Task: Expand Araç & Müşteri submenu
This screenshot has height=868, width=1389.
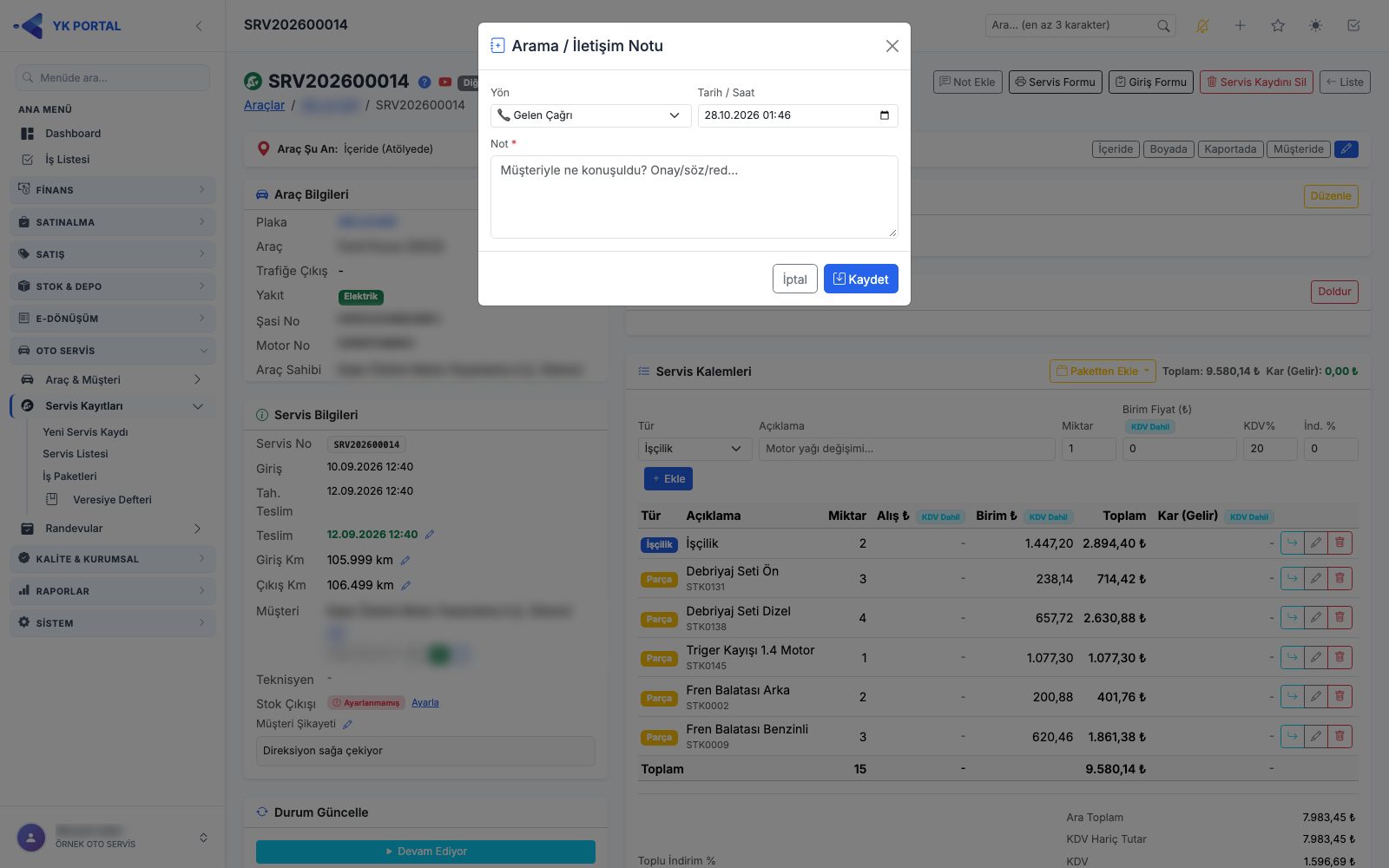Action: coord(113,380)
